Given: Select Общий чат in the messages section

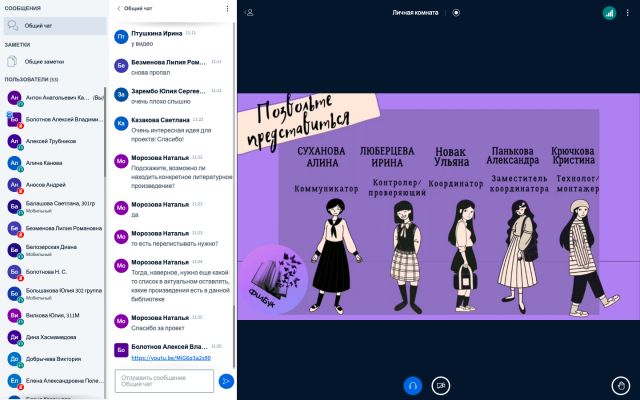Looking at the screenshot, I should click(55, 26).
